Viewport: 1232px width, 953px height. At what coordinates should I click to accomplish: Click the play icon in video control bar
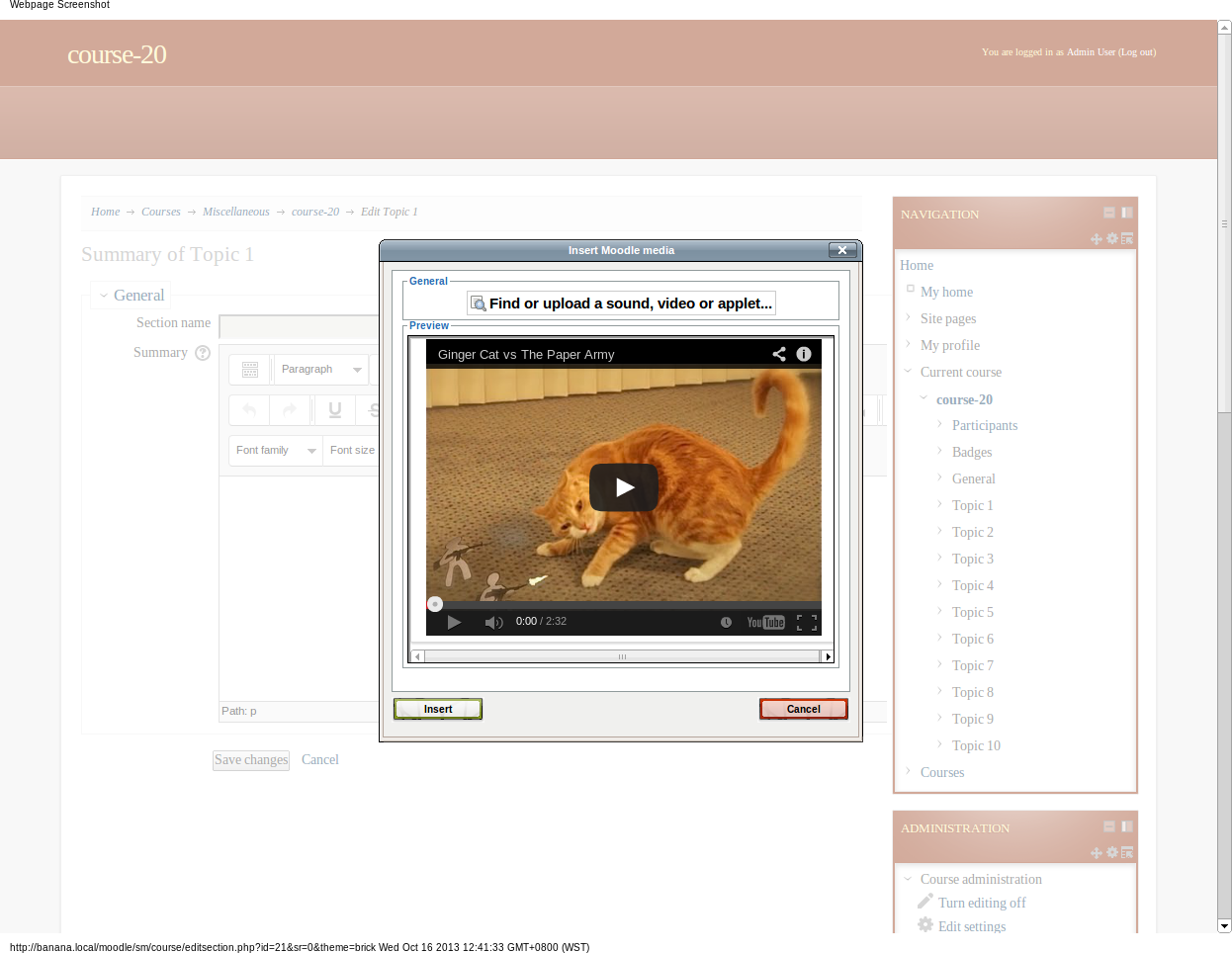coord(454,622)
